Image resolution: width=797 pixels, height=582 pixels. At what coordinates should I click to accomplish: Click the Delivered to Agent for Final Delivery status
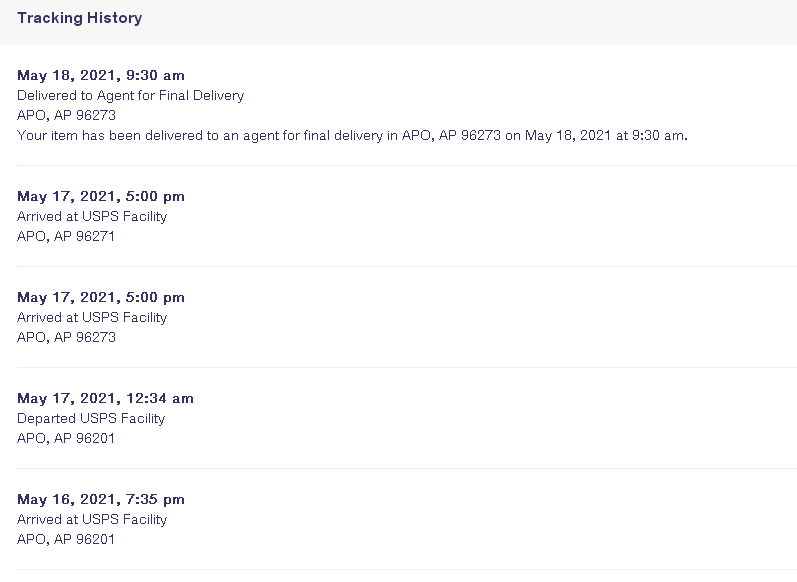click(131, 96)
